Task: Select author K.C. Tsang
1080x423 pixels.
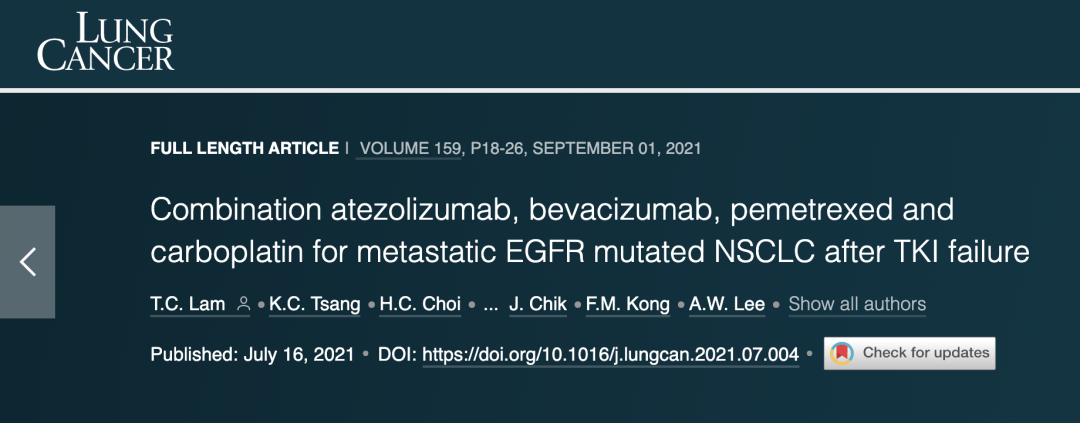Action: (315, 304)
